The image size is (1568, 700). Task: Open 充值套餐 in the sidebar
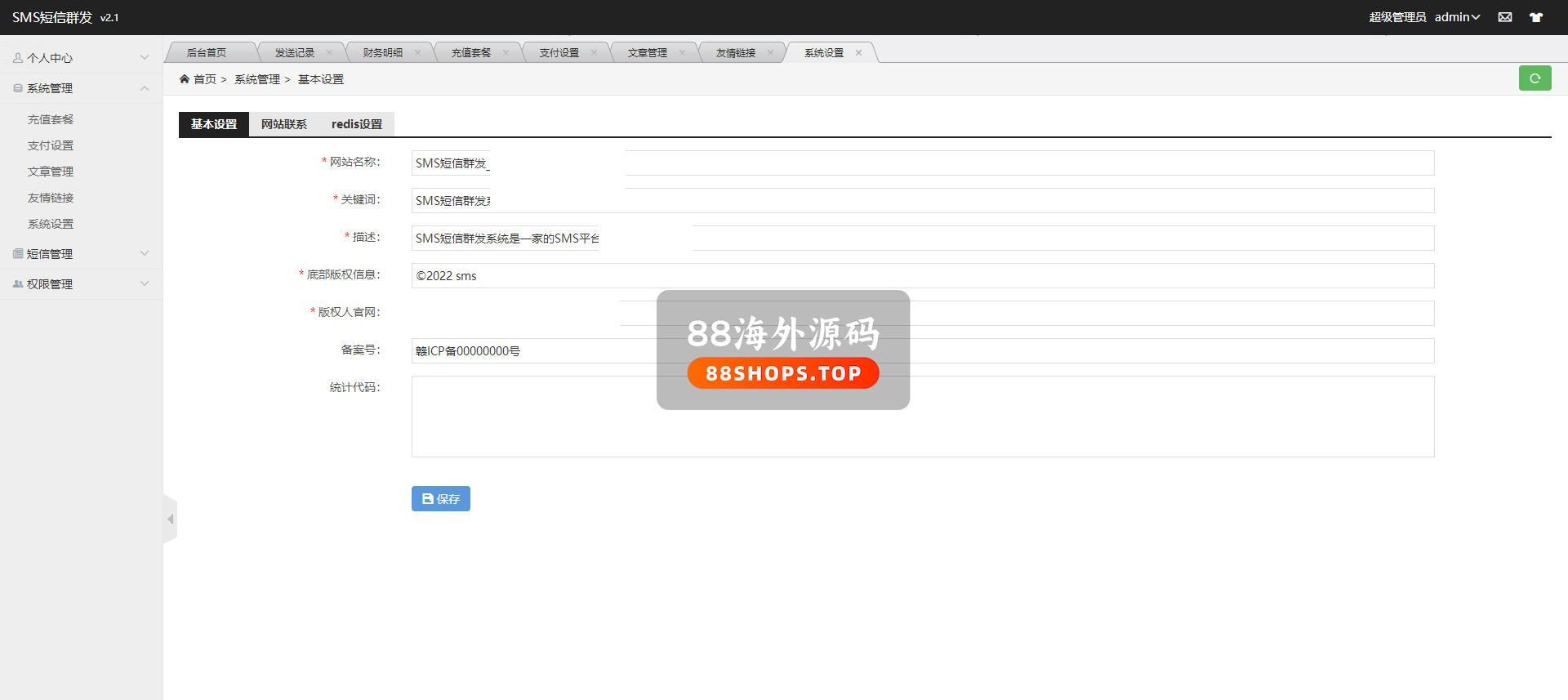(51, 119)
